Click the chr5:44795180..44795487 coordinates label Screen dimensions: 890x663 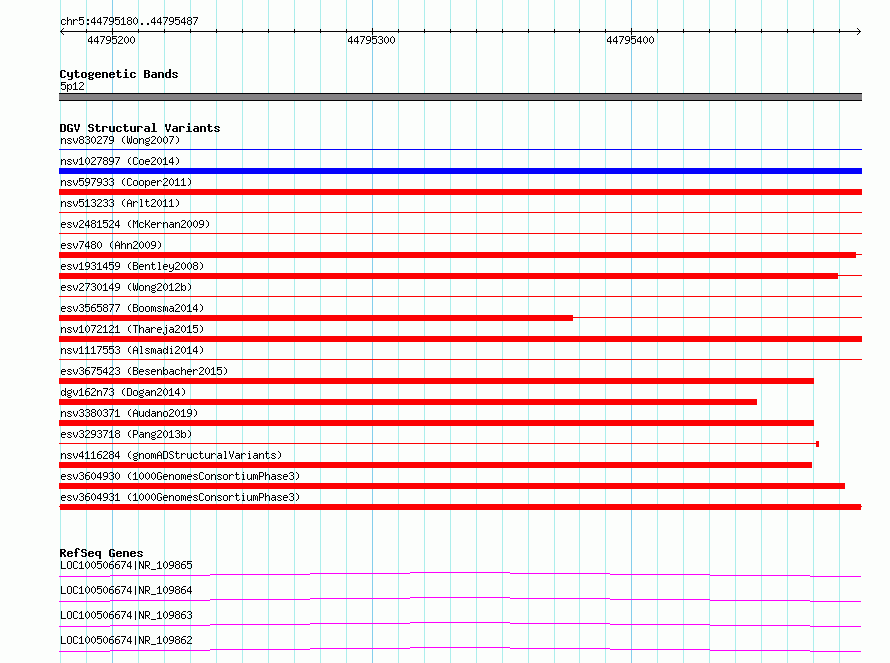[x=129, y=21]
